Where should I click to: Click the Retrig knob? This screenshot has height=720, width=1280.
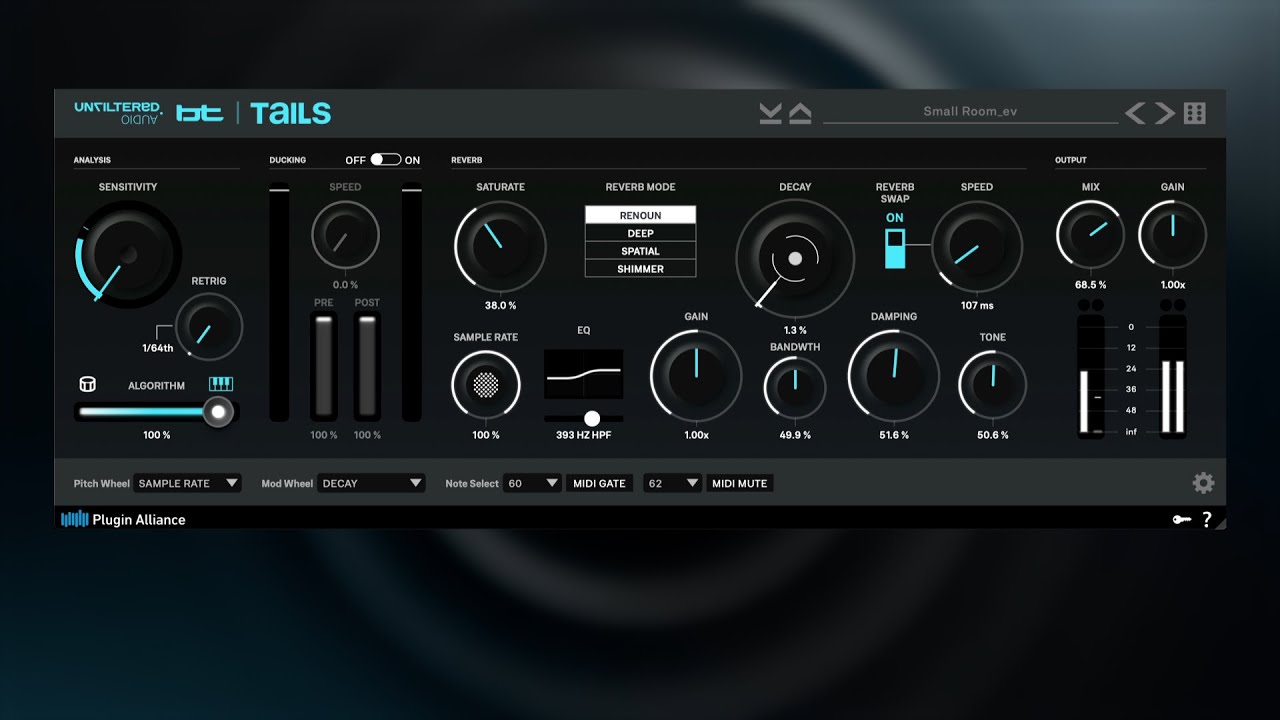tap(209, 327)
